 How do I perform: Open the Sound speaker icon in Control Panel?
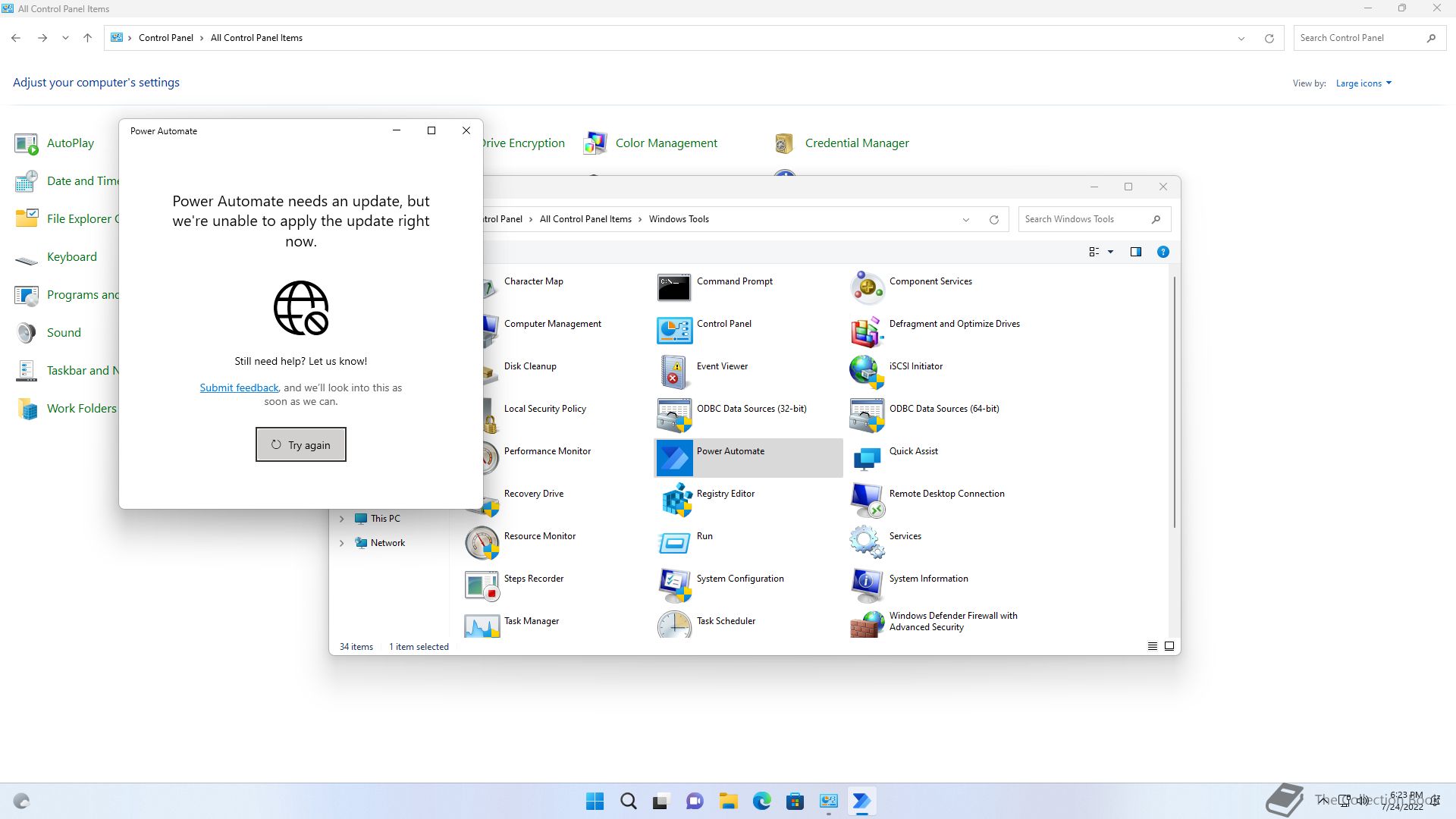(x=27, y=333)
